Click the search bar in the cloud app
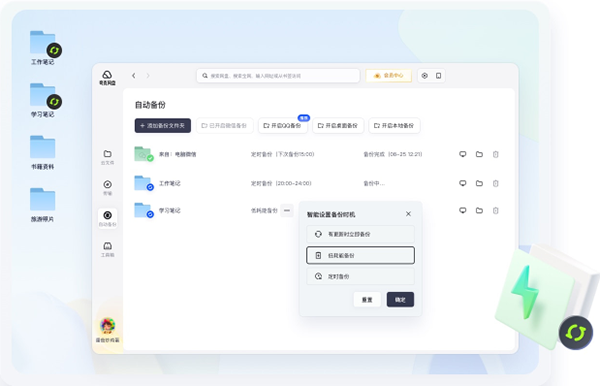600x386 pixels. [x=278, y=76]
